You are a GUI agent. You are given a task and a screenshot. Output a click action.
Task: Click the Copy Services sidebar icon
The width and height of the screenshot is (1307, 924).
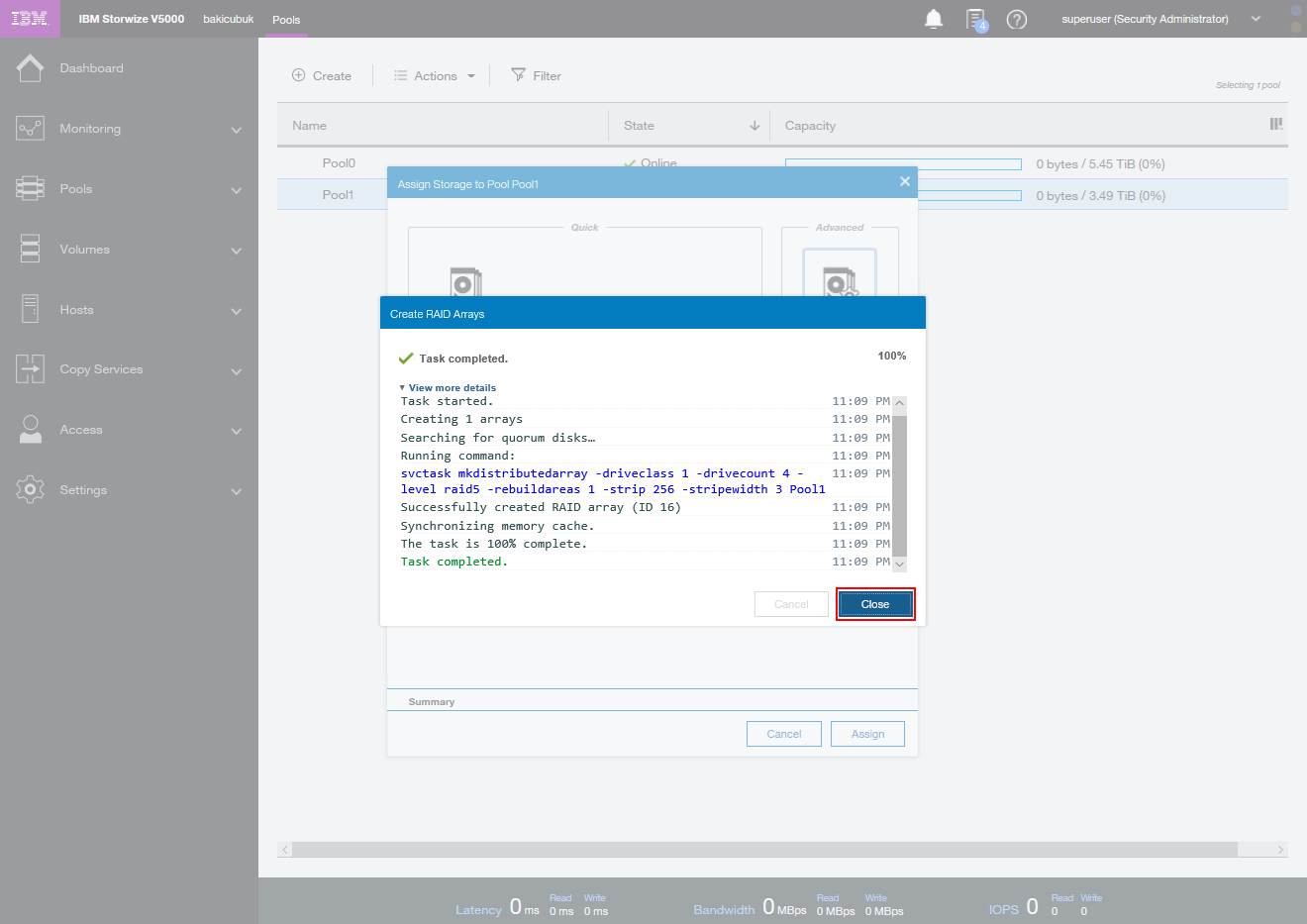30,368
